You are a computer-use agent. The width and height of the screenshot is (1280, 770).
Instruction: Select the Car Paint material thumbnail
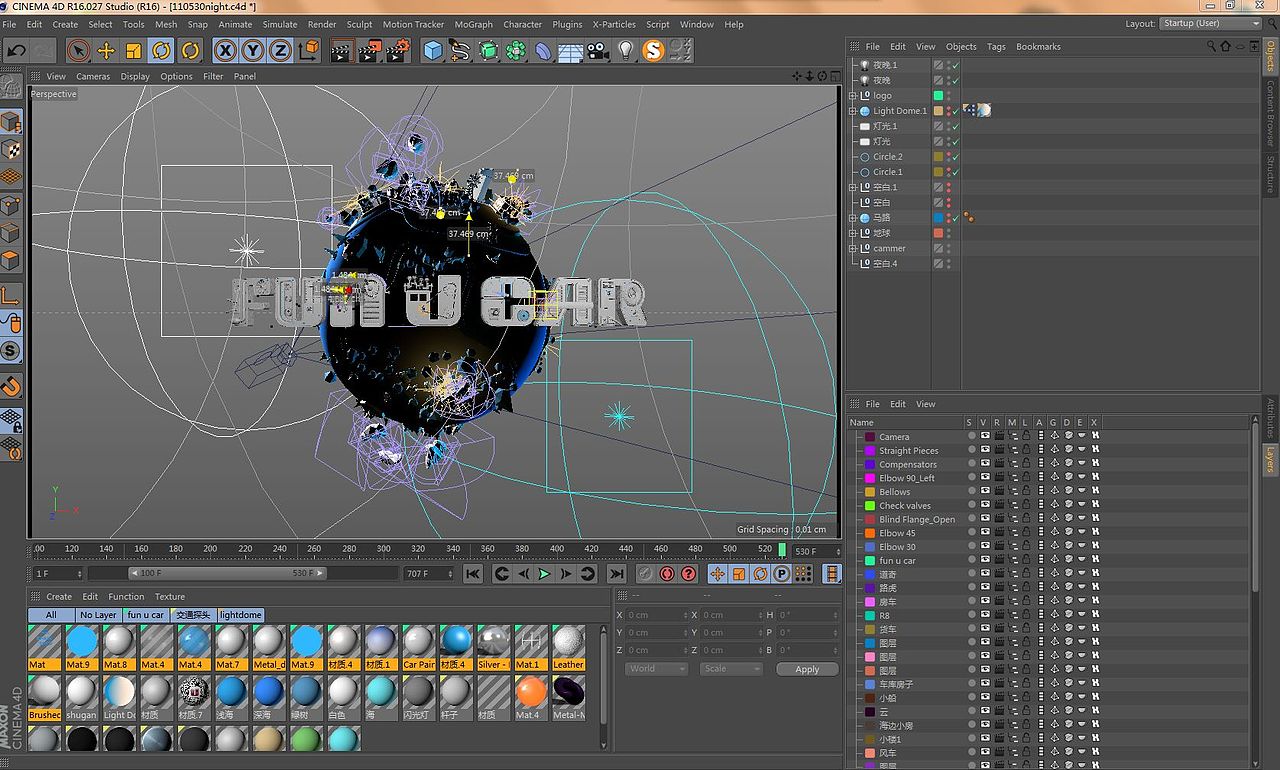(419, 647)
